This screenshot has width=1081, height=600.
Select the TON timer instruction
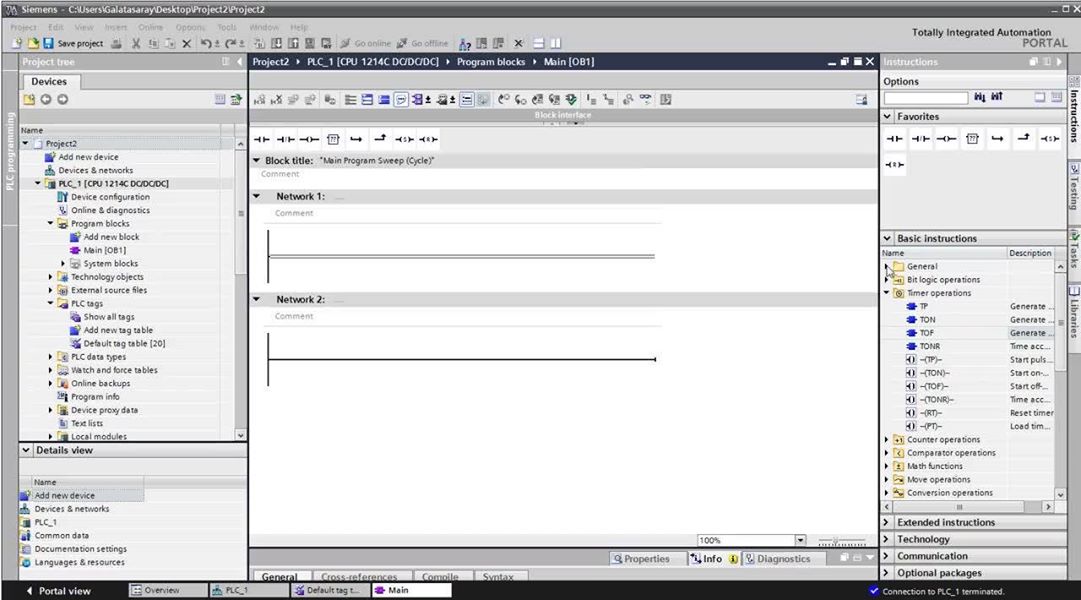coord(927,320)
